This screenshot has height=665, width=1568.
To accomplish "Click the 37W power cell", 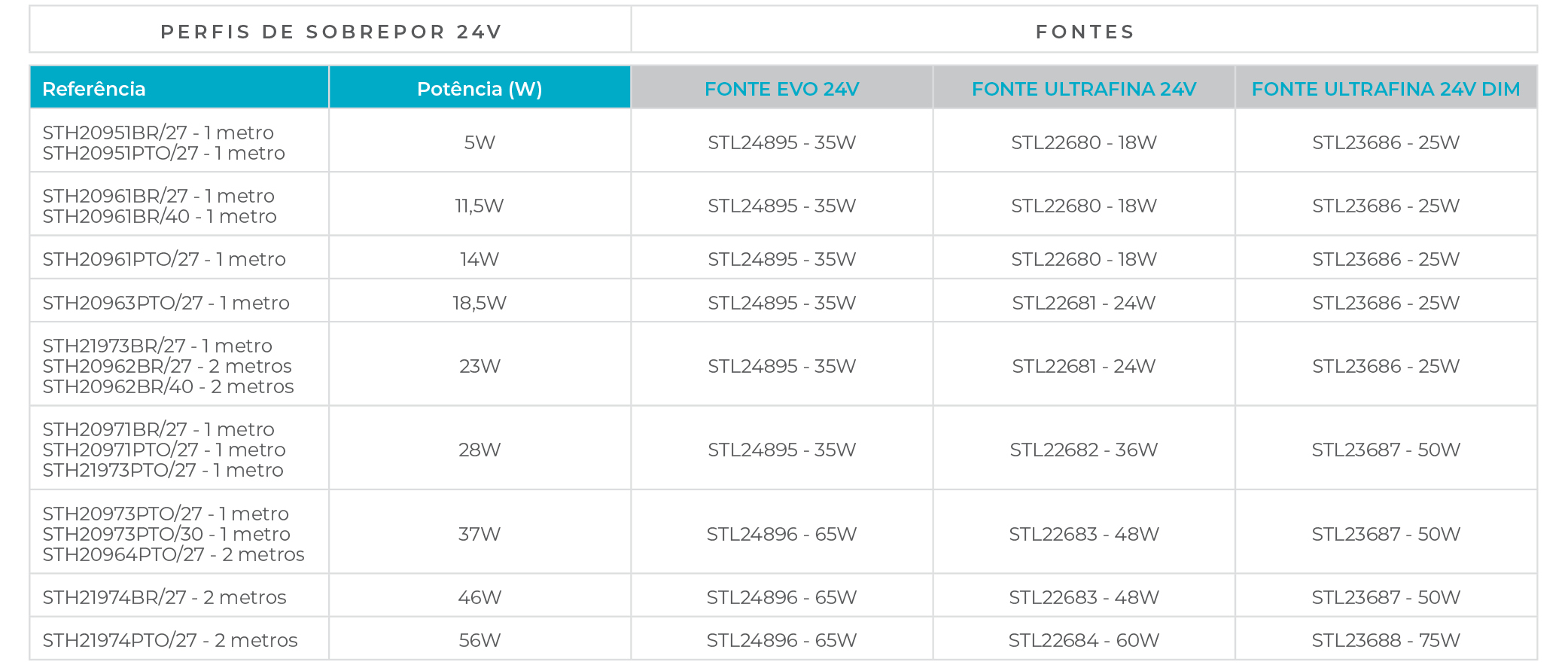I will click(480, 534).
